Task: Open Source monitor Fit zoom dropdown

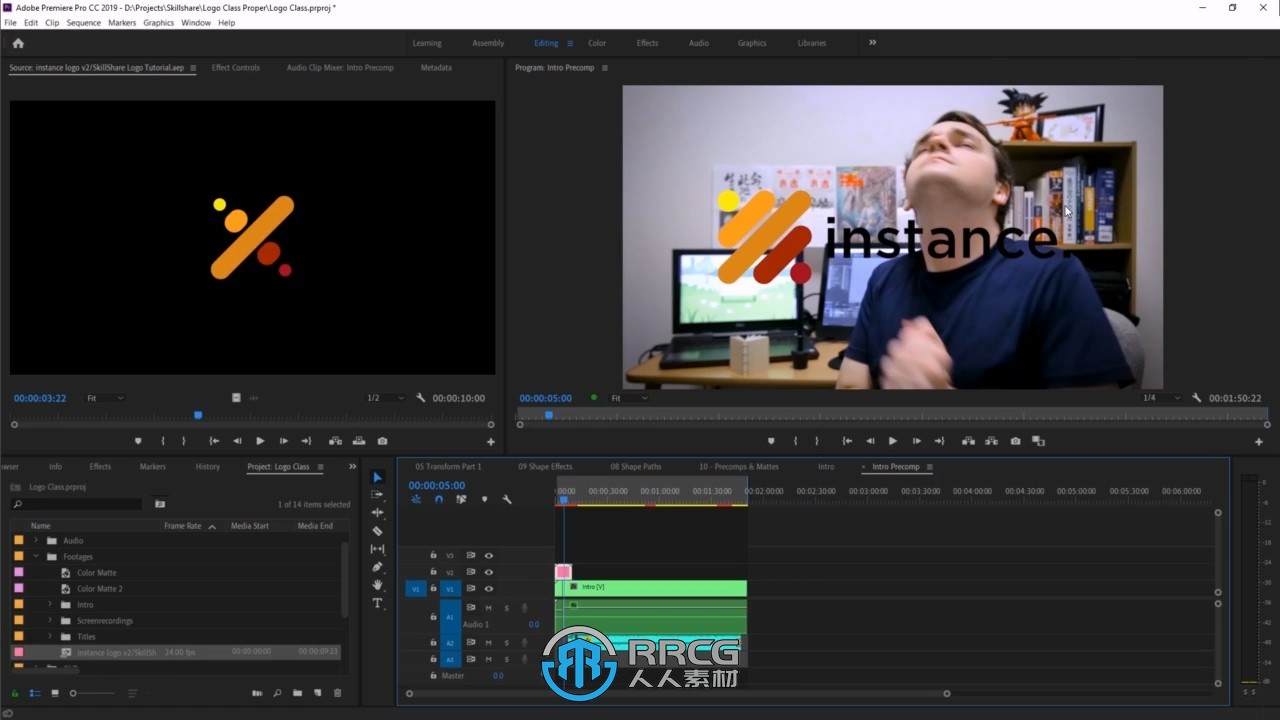Action: (x=105, y=398)
